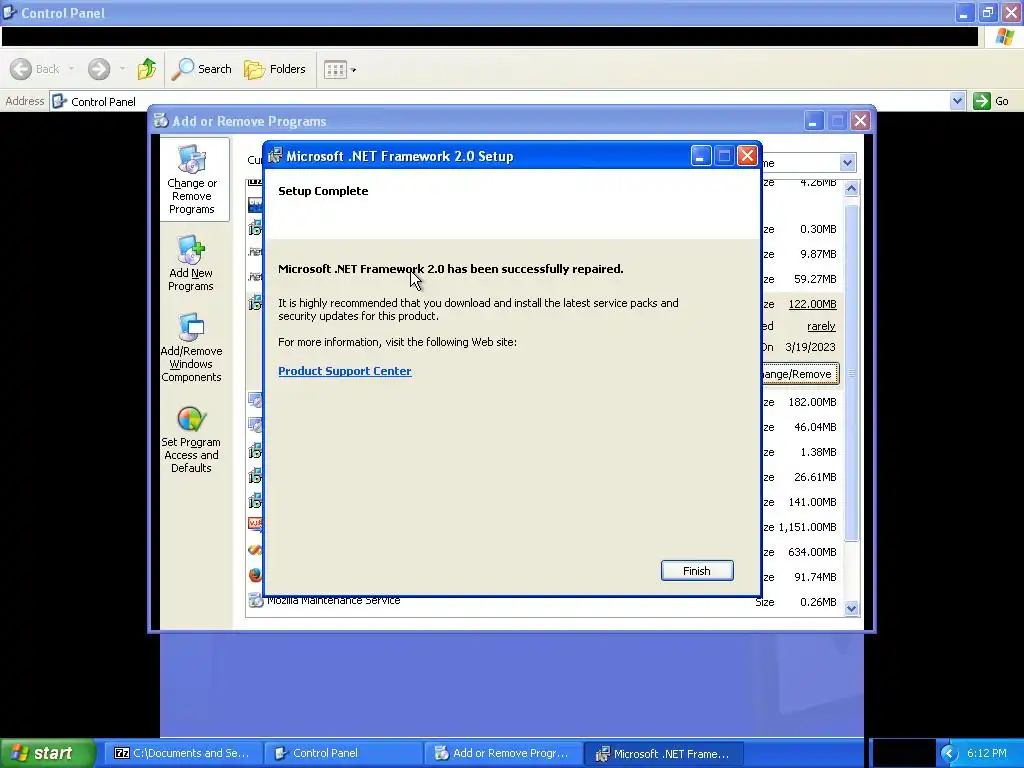Toggle the Folders pane
1024x768 pixels.
click(274, 69)
